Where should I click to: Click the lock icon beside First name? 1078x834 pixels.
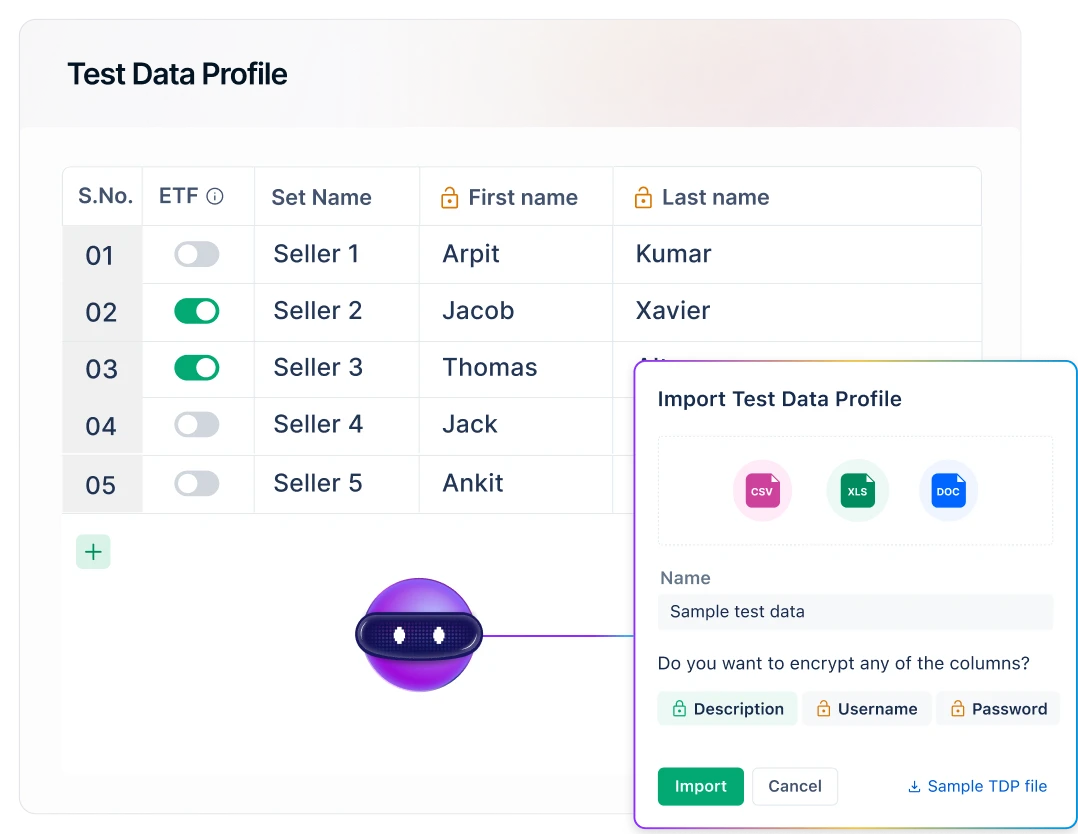click(449, 197)
